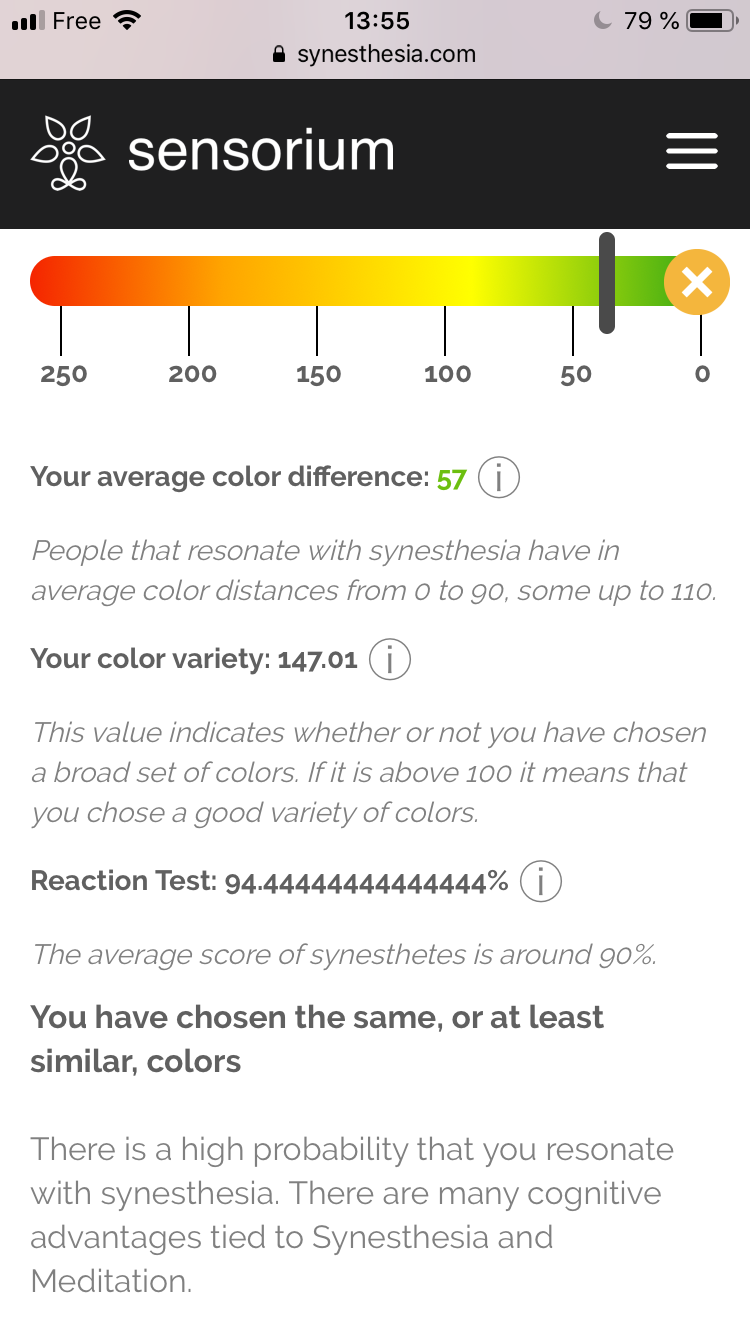Close the results with orange X button
750x1334 pixels.
click(697, 281)
